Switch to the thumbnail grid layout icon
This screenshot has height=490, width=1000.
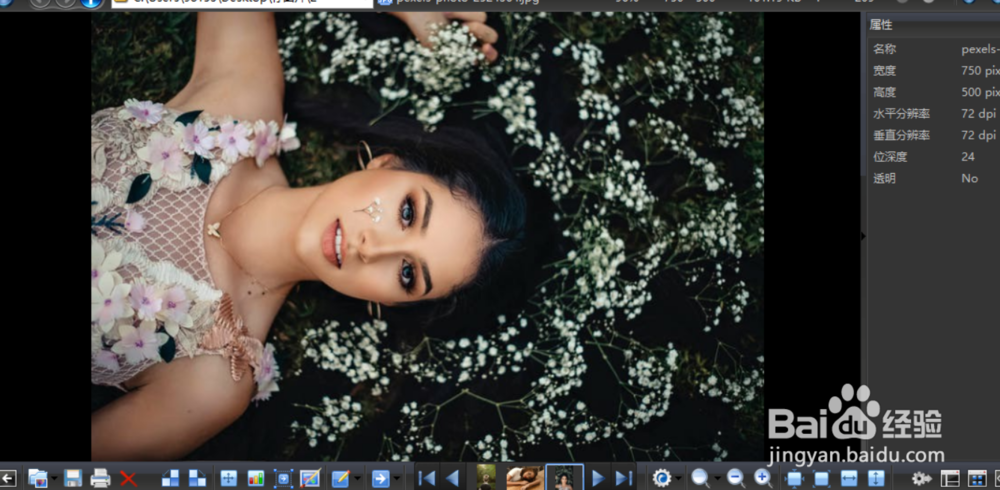(977, 478)
